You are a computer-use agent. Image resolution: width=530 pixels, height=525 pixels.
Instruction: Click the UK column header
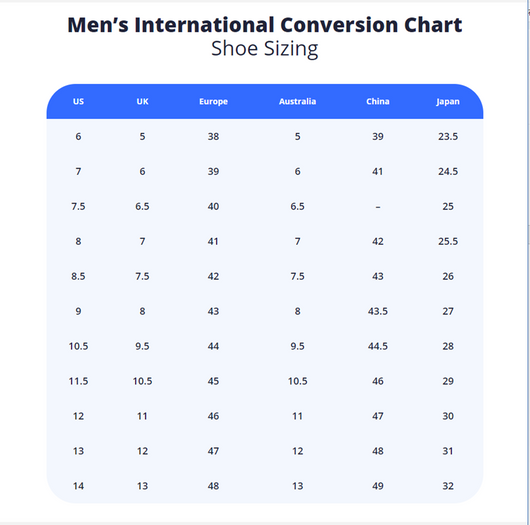tap(142, 101)
